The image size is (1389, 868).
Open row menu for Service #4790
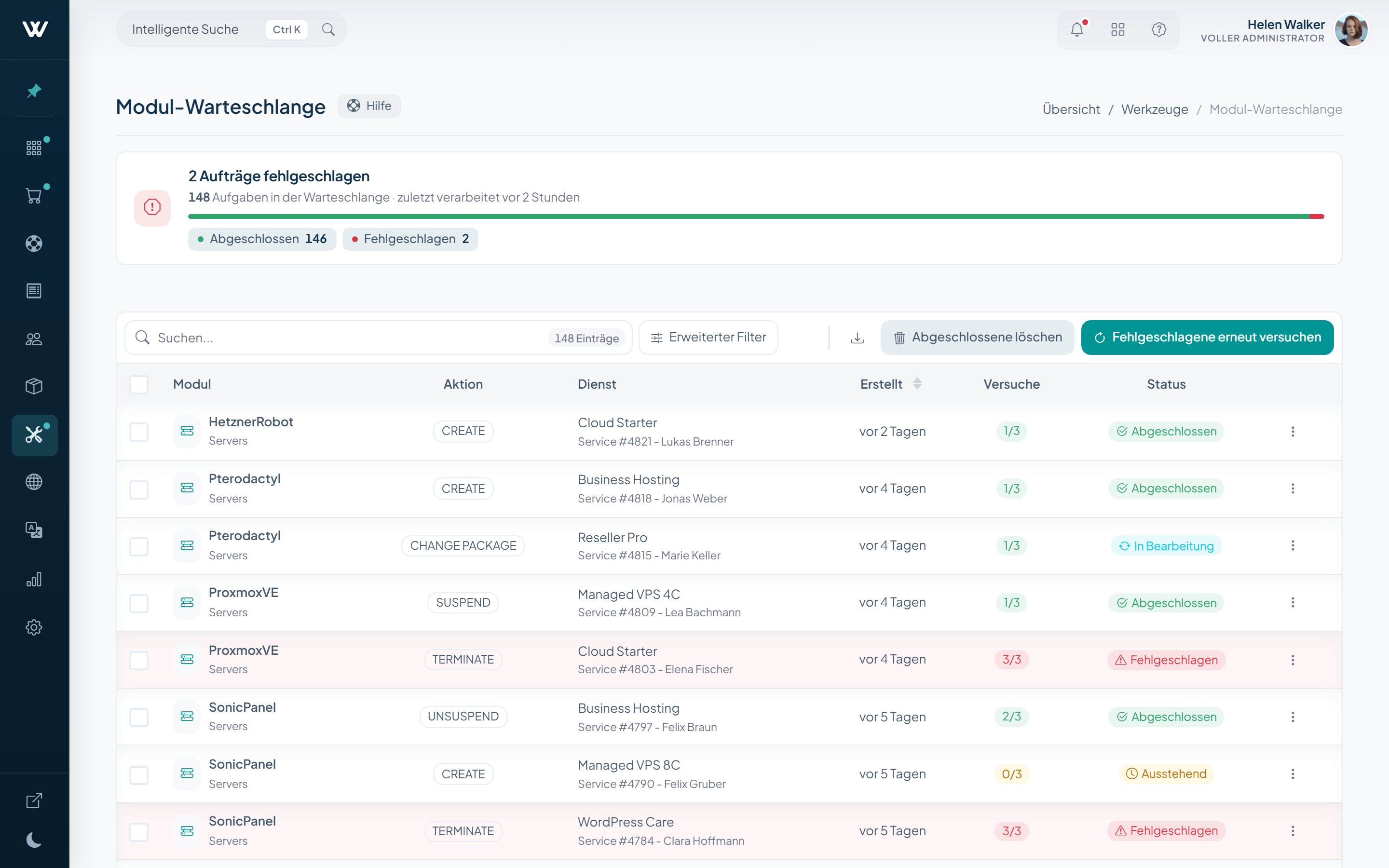pos(1293,774)
